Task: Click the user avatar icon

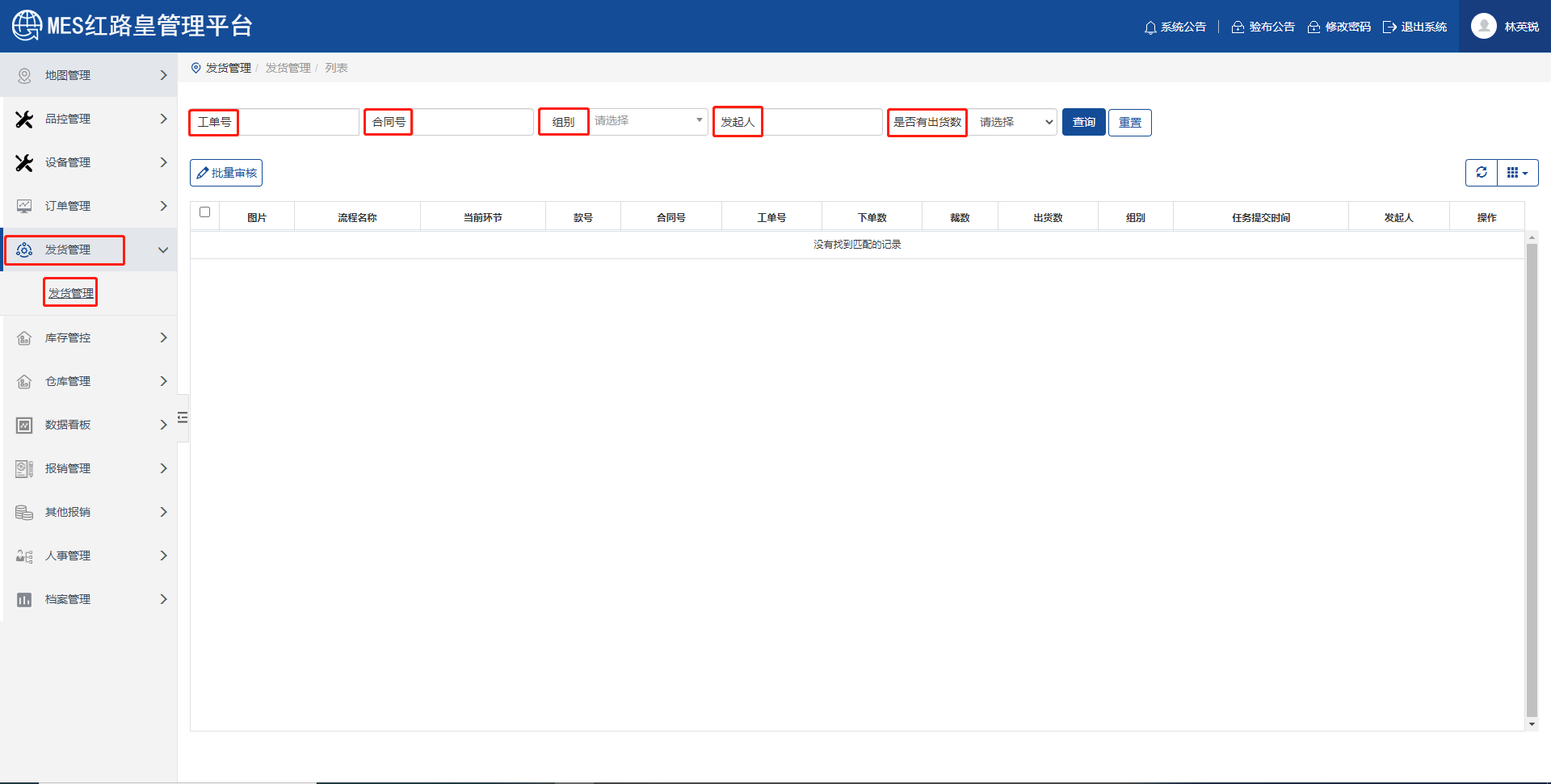Action: pos(1483,27)
